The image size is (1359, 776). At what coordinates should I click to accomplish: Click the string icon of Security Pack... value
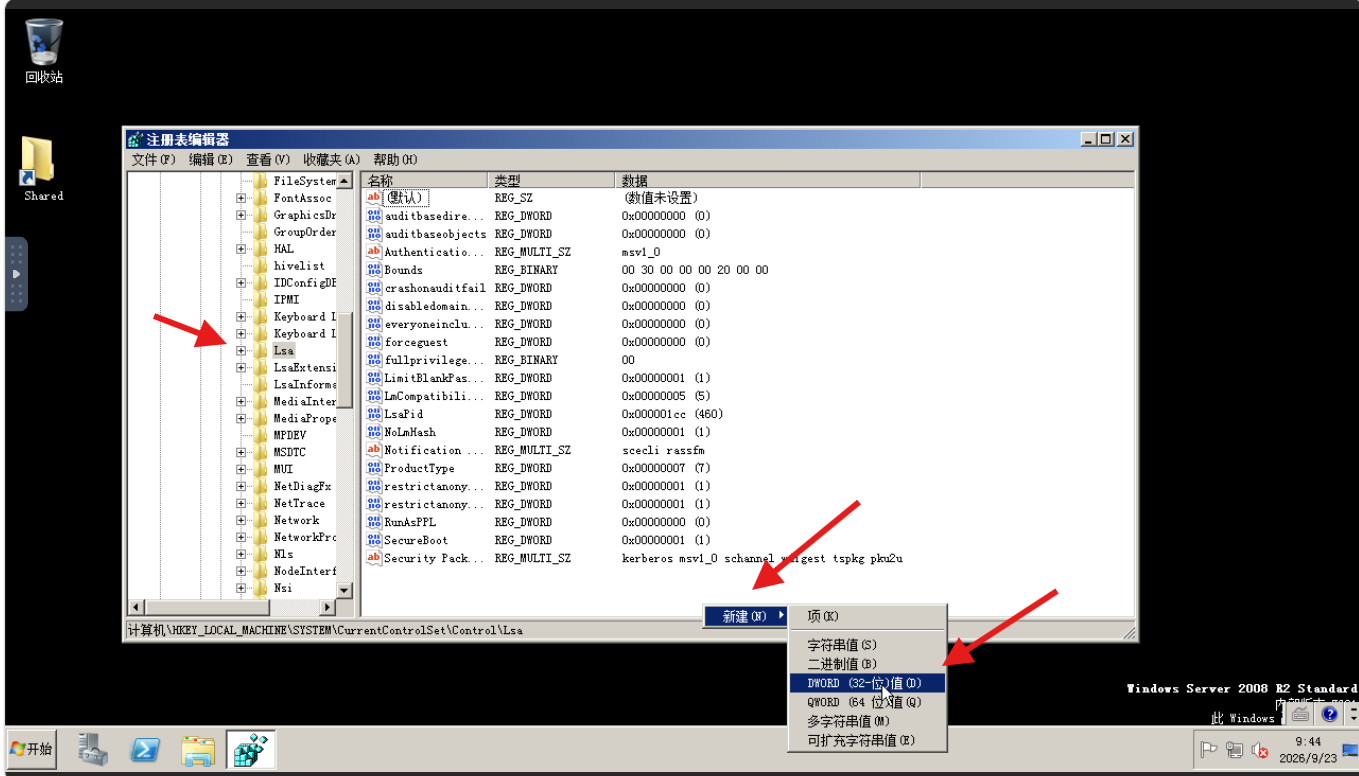click(374, 558)
